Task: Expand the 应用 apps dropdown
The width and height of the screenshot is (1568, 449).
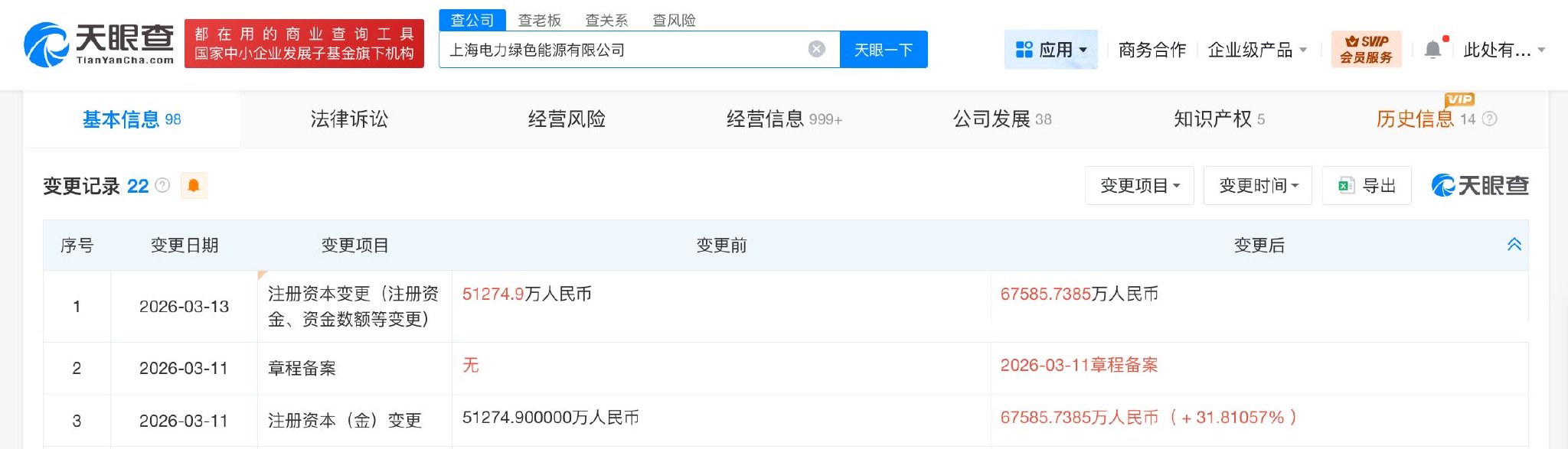Action: pos(1050,50)
